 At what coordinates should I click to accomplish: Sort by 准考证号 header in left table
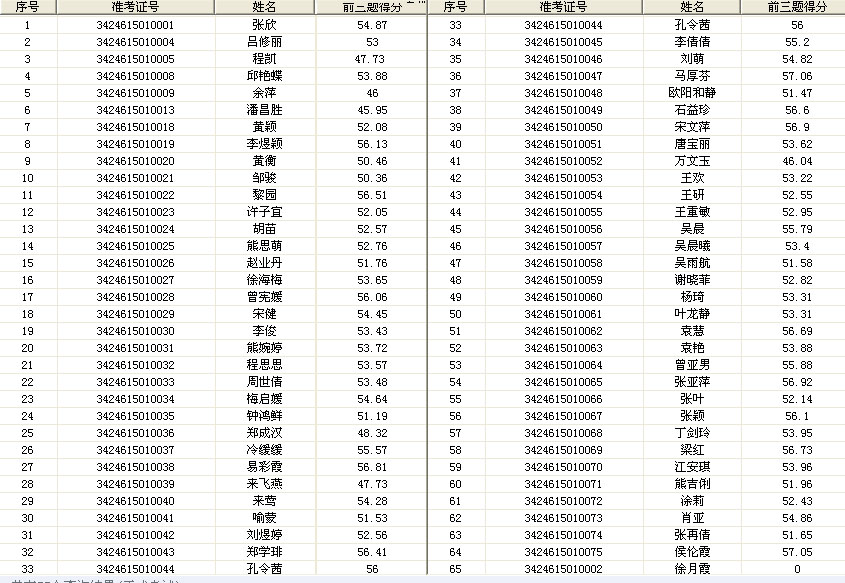[135, 7]
